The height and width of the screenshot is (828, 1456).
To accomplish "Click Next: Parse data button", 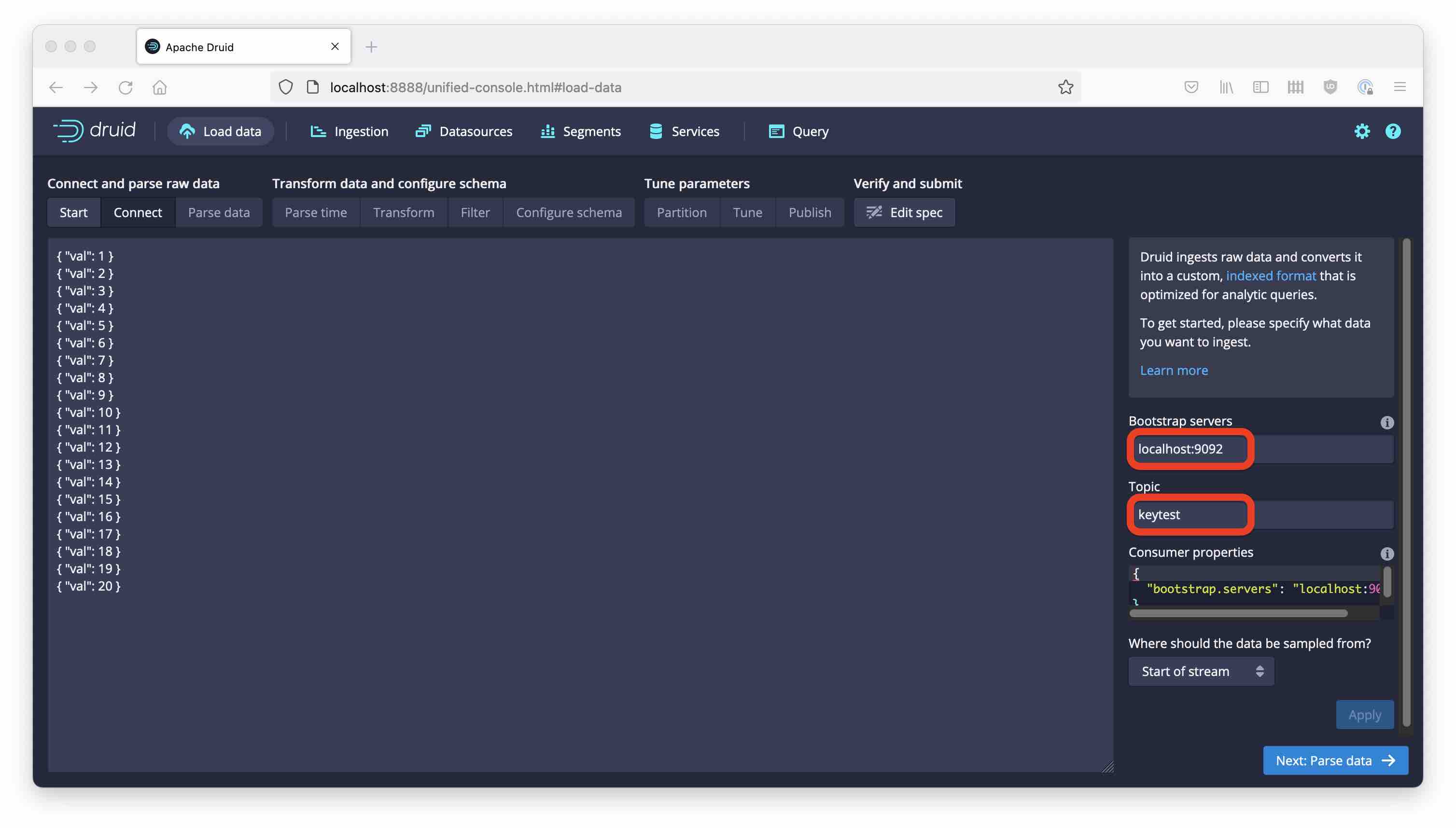I will pos(1335,760).
